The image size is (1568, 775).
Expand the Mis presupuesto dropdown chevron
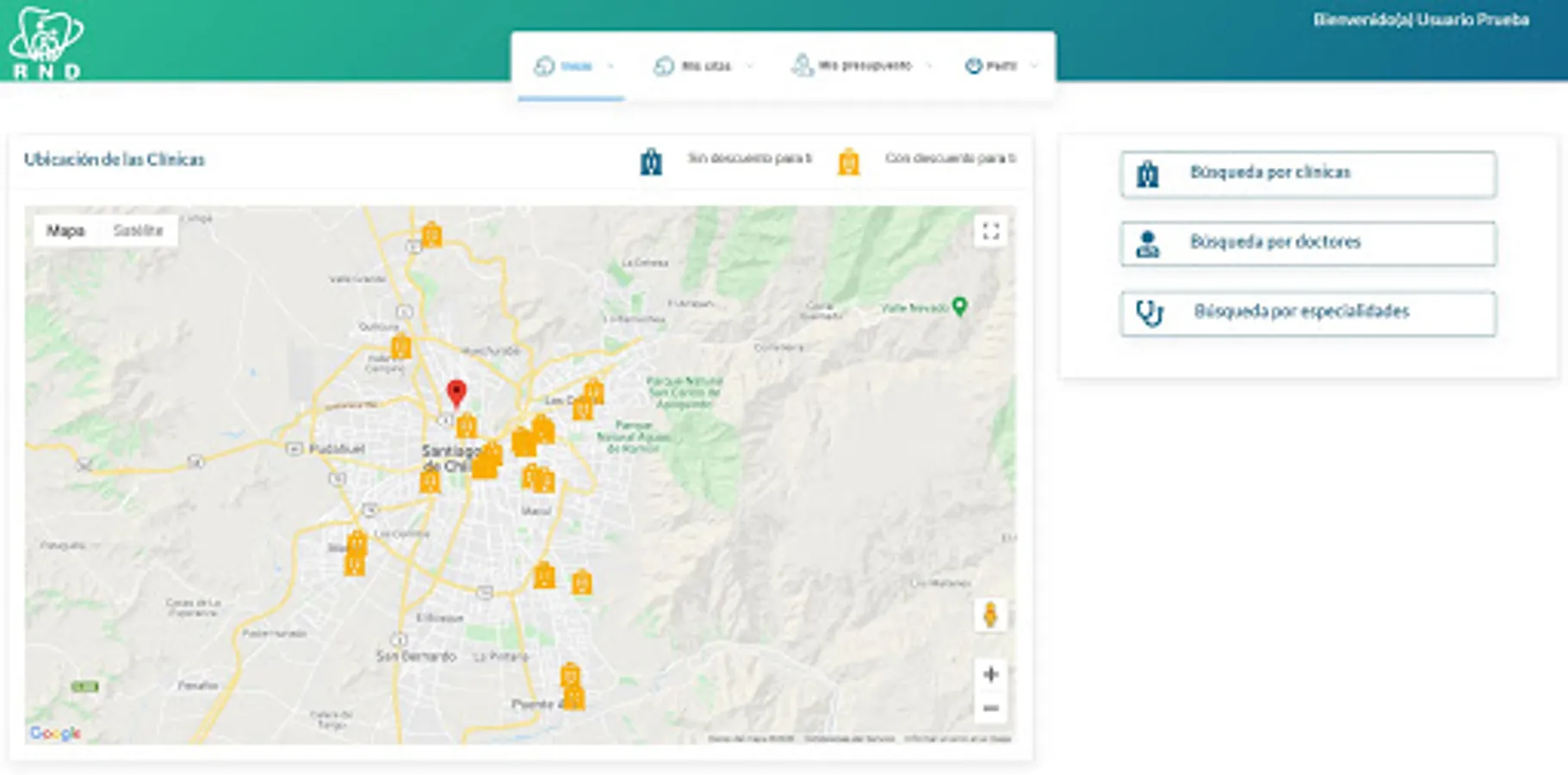point(929,66)
